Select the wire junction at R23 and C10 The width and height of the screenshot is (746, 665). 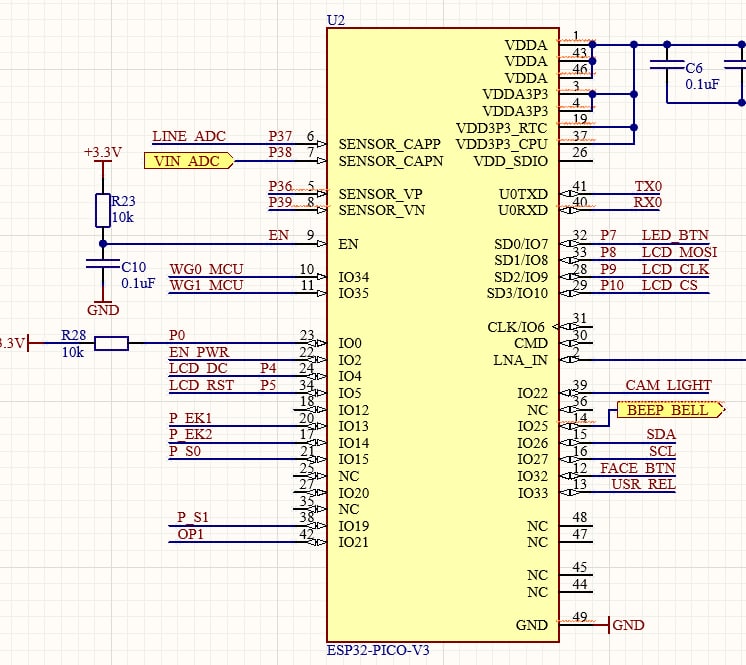[x=103, y=244]
